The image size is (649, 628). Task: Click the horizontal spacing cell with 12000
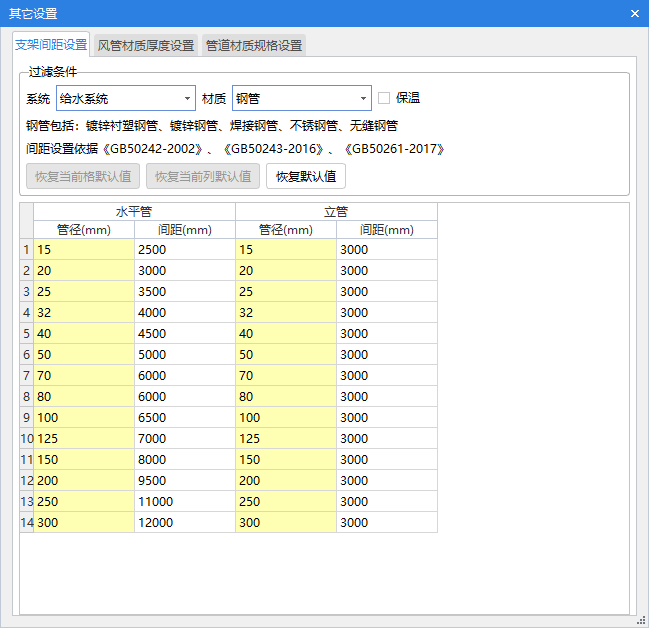184,522
